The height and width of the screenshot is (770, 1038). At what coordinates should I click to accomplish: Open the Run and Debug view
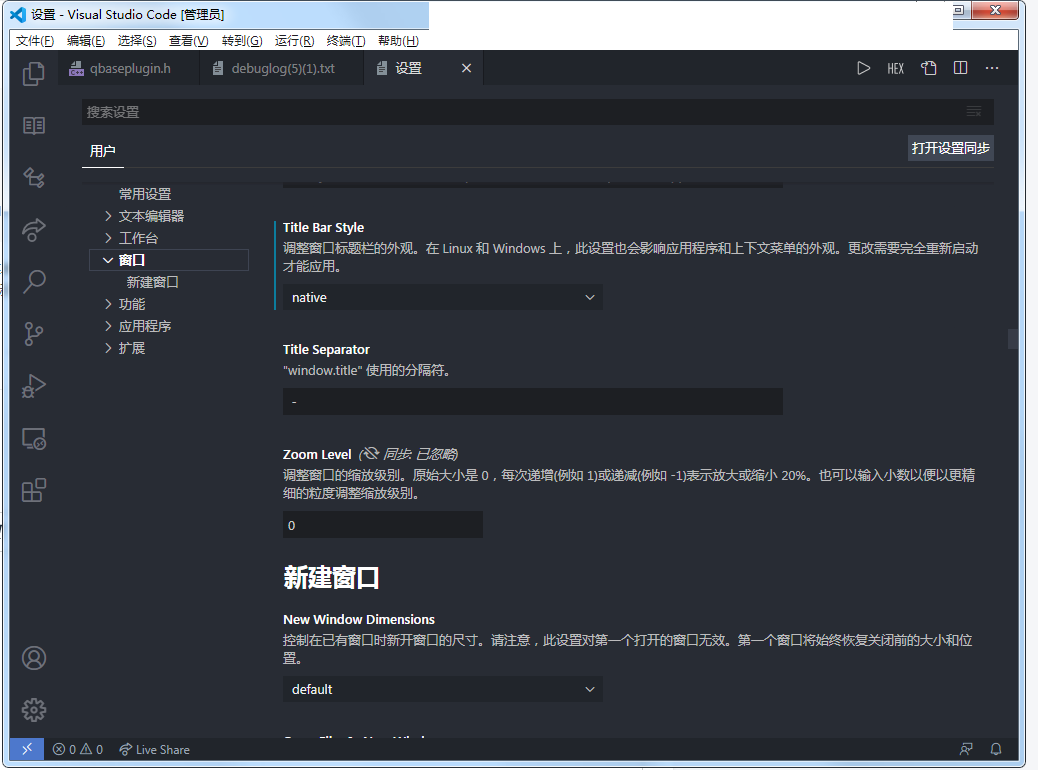[34, 386]
